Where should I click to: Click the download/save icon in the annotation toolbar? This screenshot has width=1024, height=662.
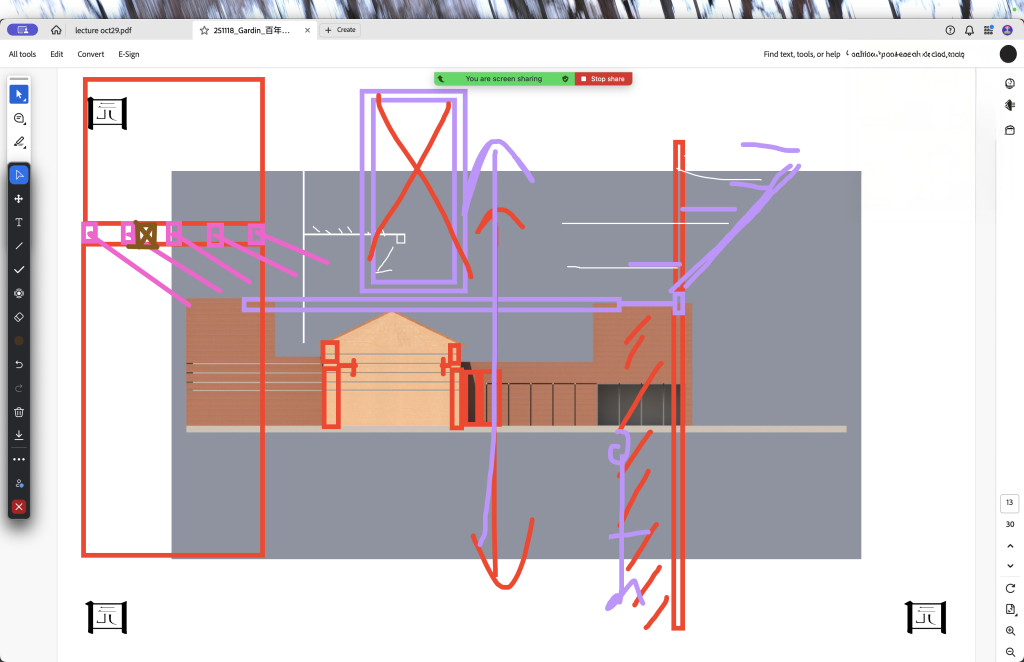(19, 435)
